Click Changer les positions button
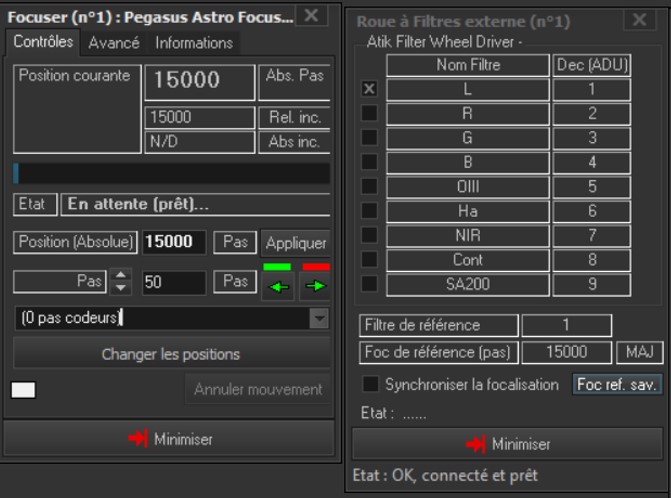 pos(170,354)
